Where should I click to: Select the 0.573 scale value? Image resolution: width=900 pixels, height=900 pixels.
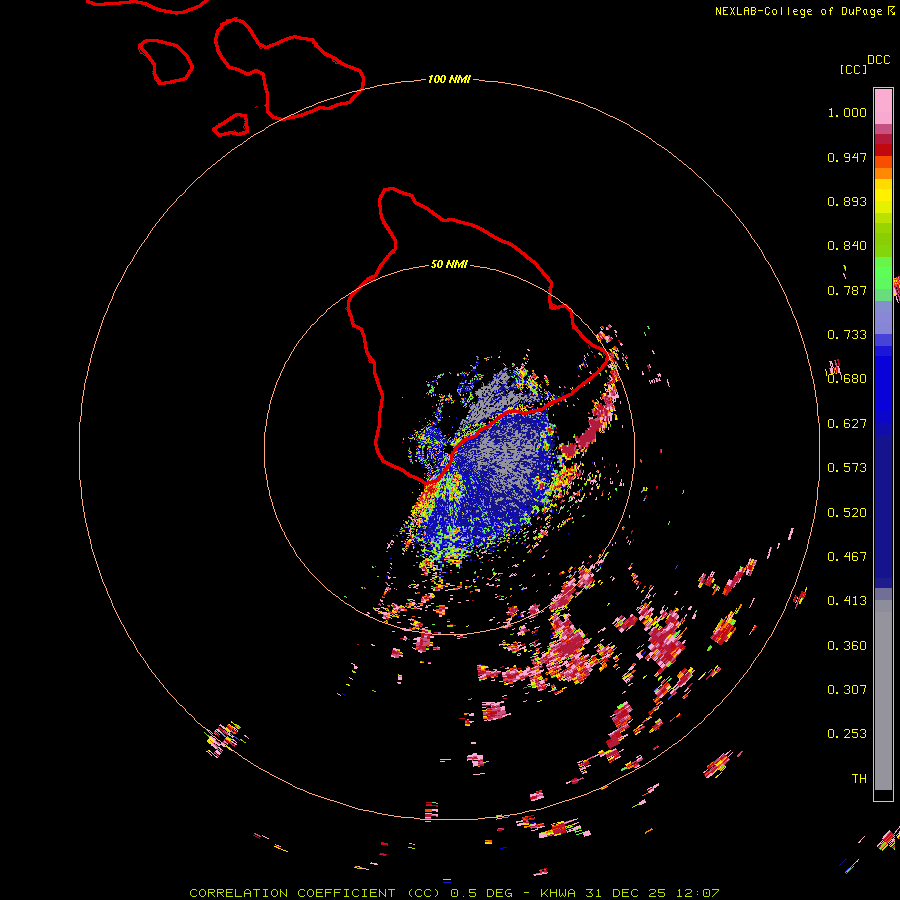(x=847, y=468)
